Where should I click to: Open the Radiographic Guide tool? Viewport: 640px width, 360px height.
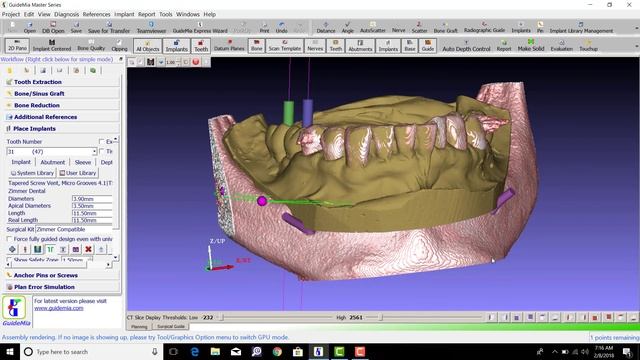click(x=484, y=27)
